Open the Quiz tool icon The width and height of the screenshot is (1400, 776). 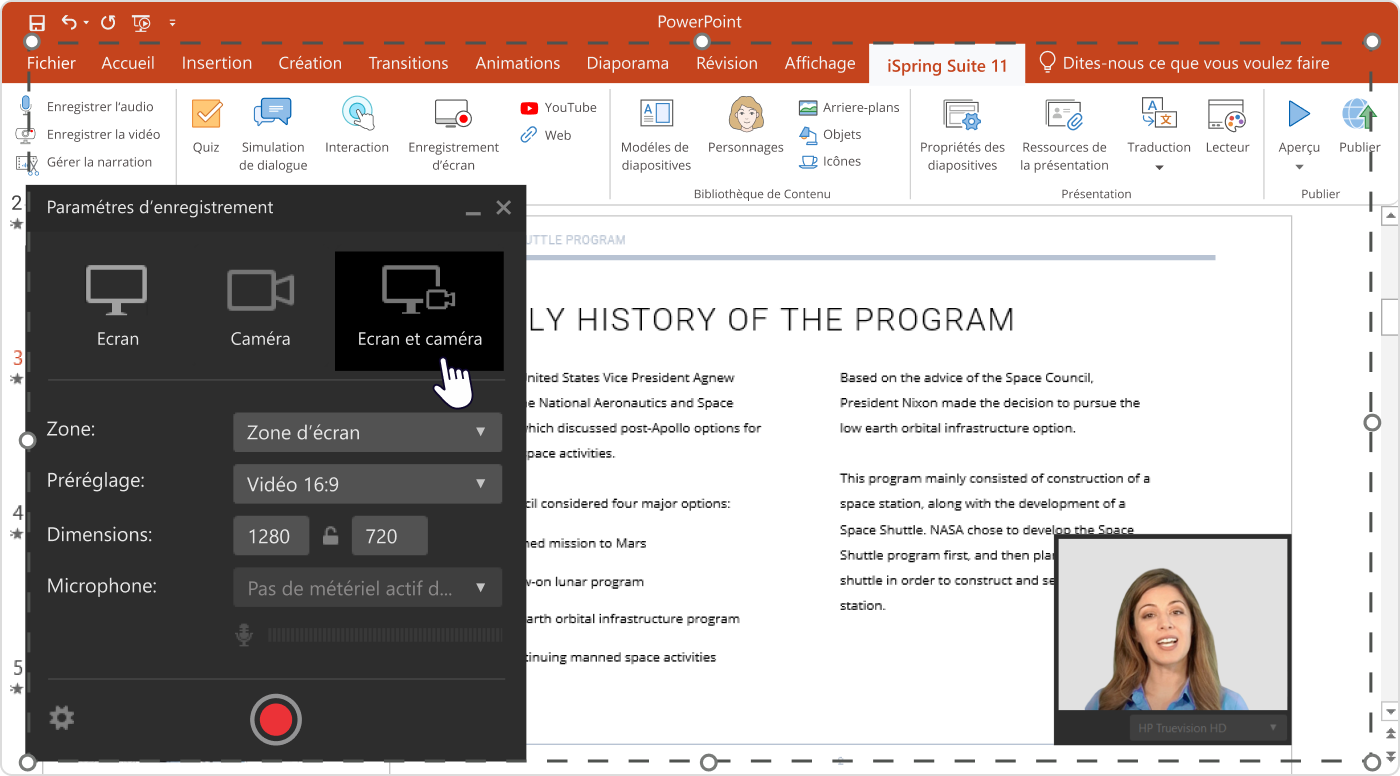point(206,115)
